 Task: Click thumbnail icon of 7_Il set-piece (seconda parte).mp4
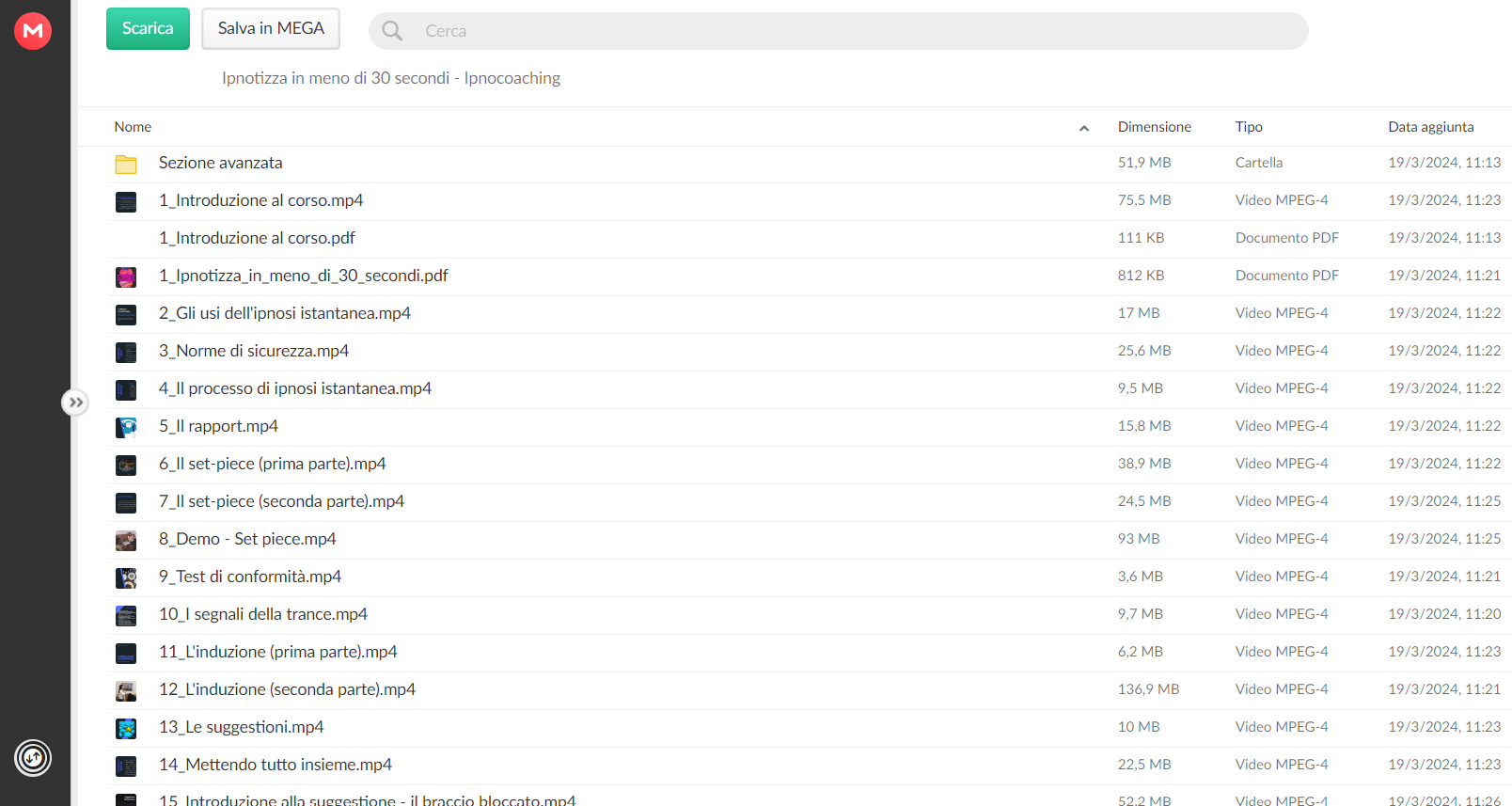pyautogui.click(x=126, y=502)
